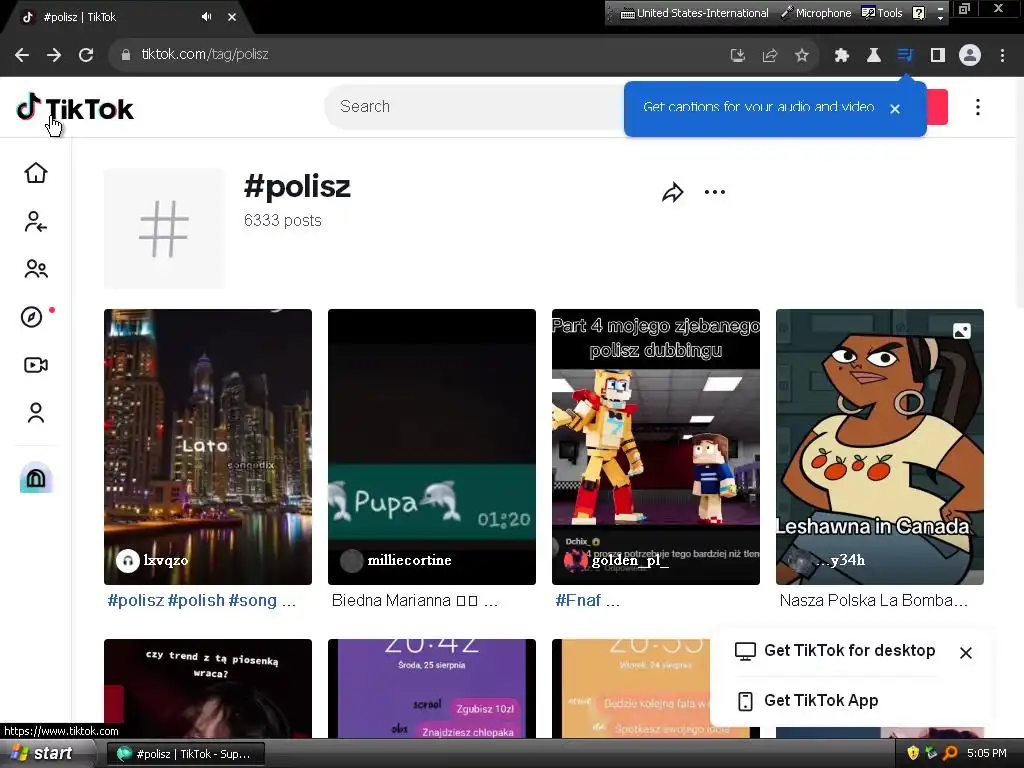The width and height of the screenshot is (1024, 768).
Task: Click the #polisz hashtag placeholder image
Action: click(x=164, y=229)
